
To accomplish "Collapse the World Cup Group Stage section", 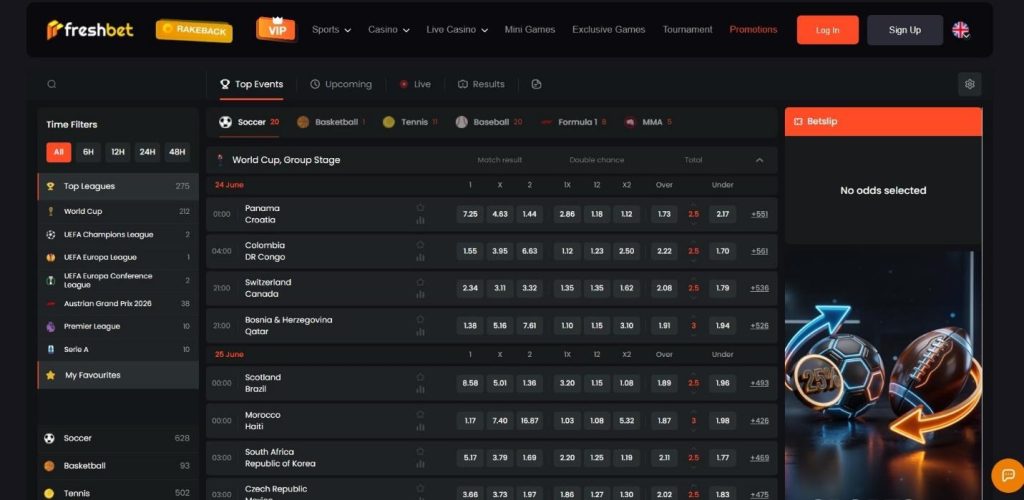I will click(759, 160).
